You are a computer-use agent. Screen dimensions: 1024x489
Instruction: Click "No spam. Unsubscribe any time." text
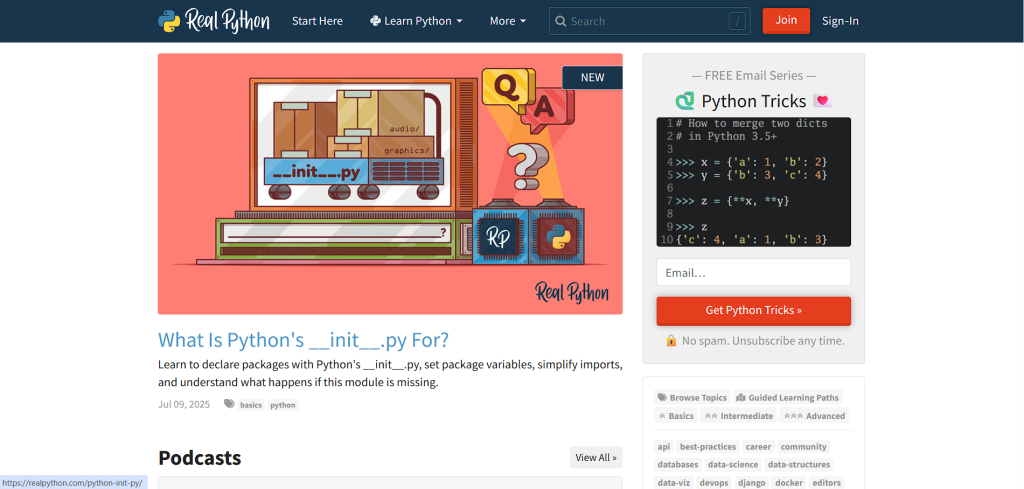click(763, 341)
